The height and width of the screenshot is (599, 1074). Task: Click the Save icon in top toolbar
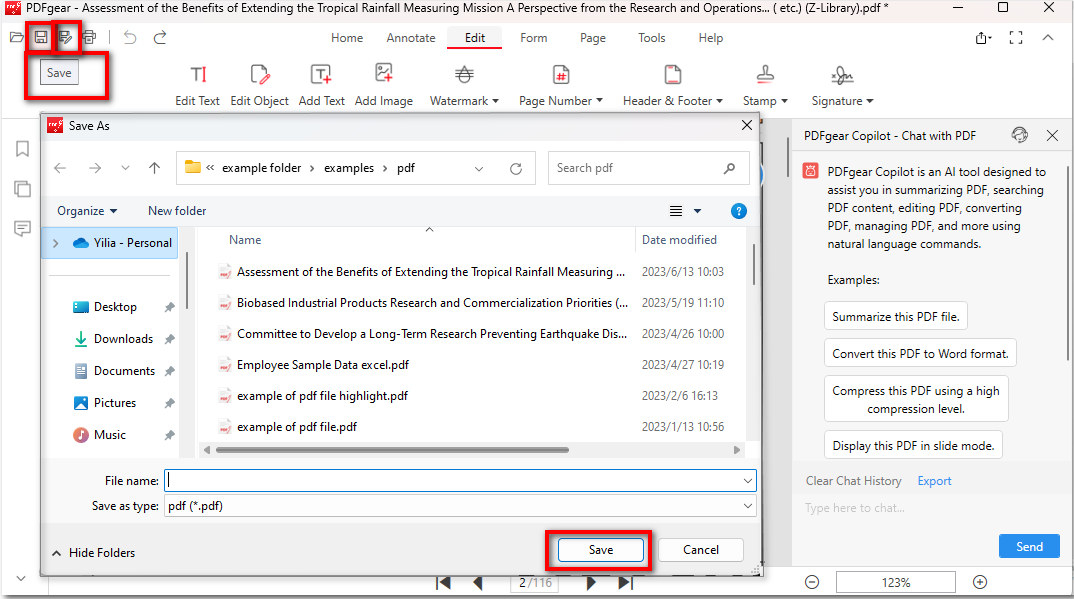(41, 38)
